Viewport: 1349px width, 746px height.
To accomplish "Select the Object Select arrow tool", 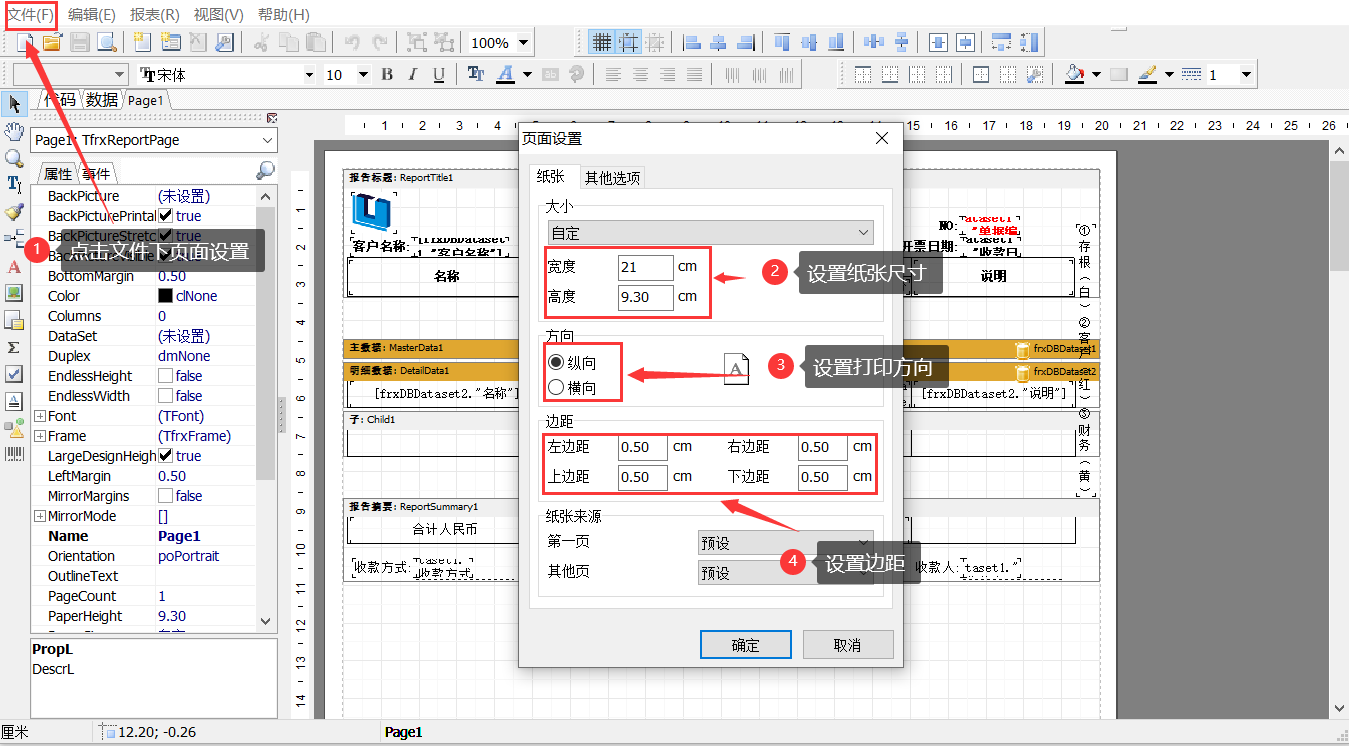I will coord(14,103).
